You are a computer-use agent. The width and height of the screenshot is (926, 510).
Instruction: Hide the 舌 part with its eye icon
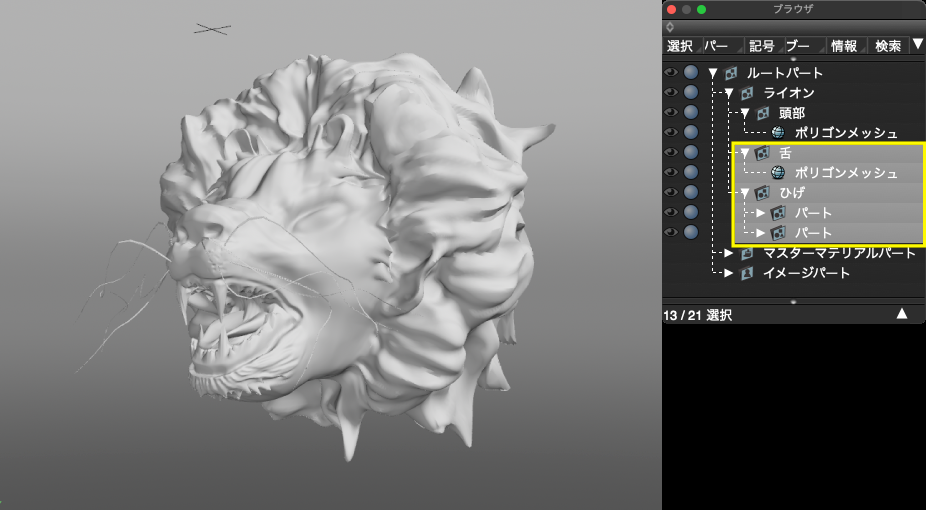point(670,153)
